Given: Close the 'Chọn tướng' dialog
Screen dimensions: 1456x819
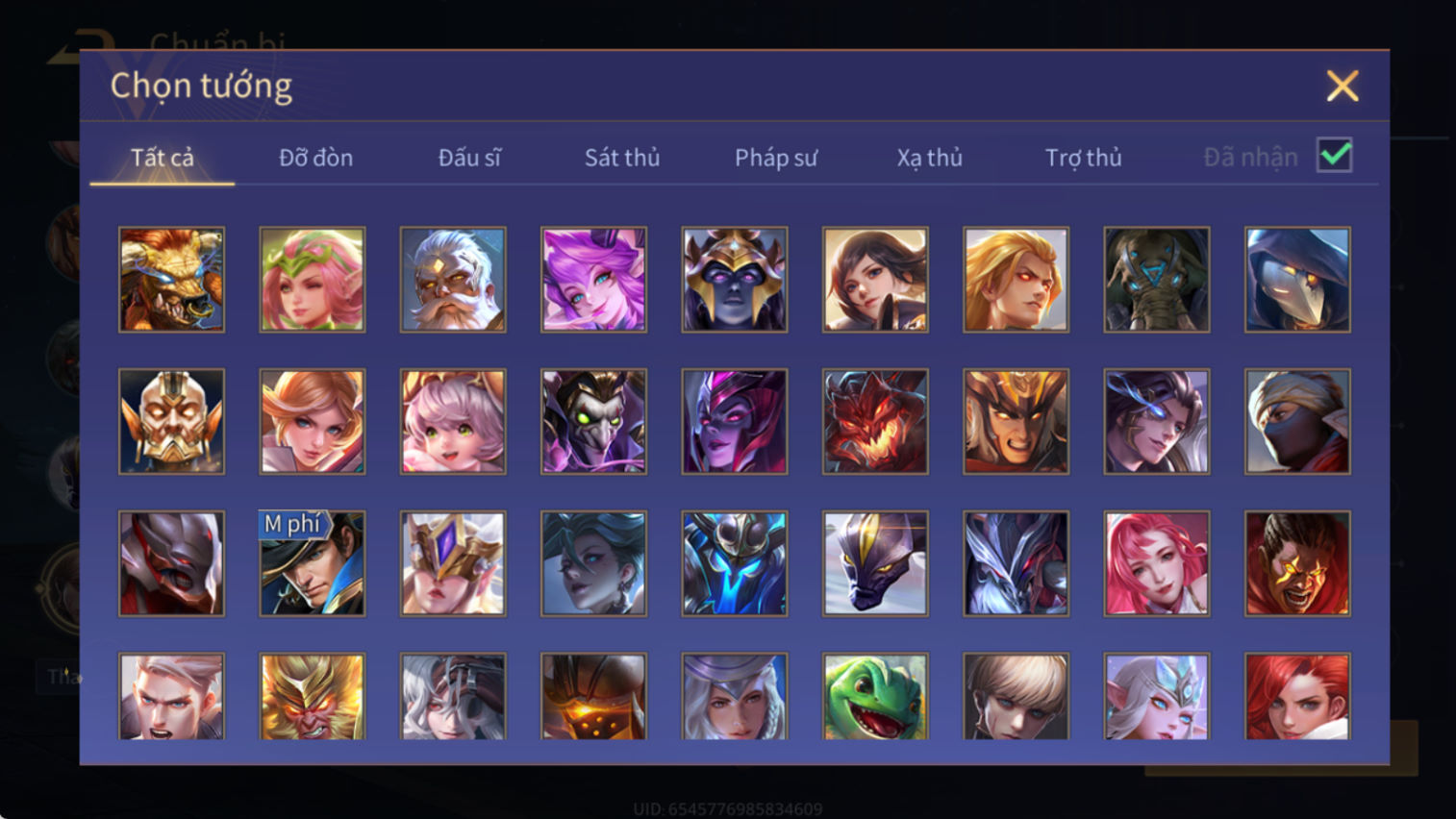Looking at the screenshot, I should (x=1343, y=87).
